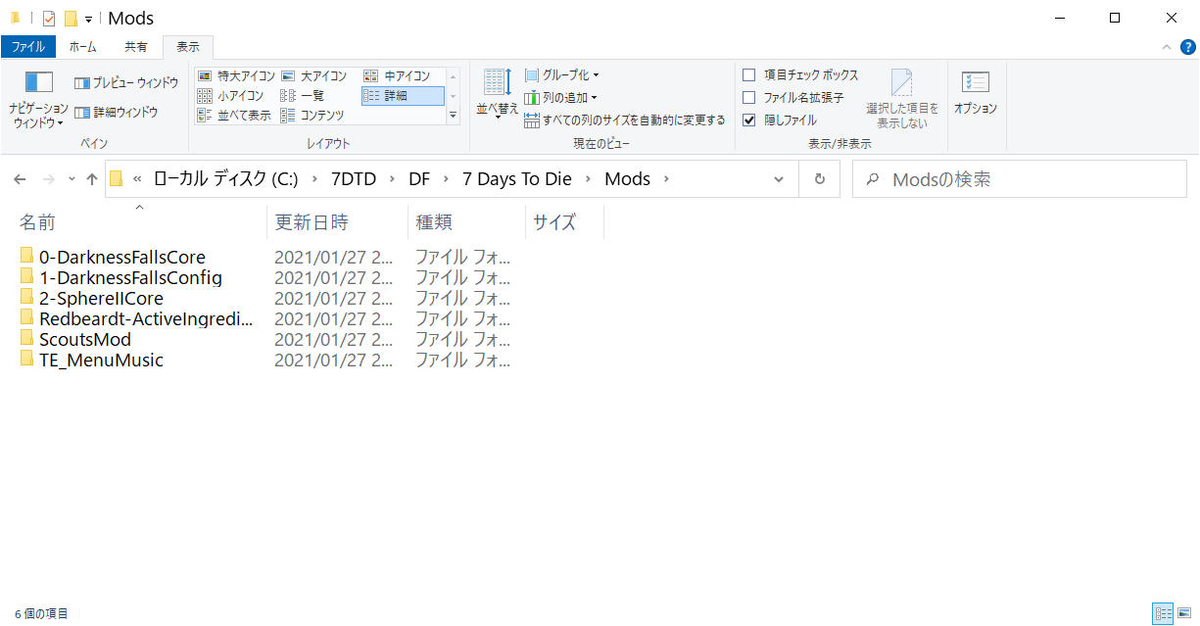Open the 列の追加 dropdown
This screenshot has width=1200, height=626.
tap(560, 97)
